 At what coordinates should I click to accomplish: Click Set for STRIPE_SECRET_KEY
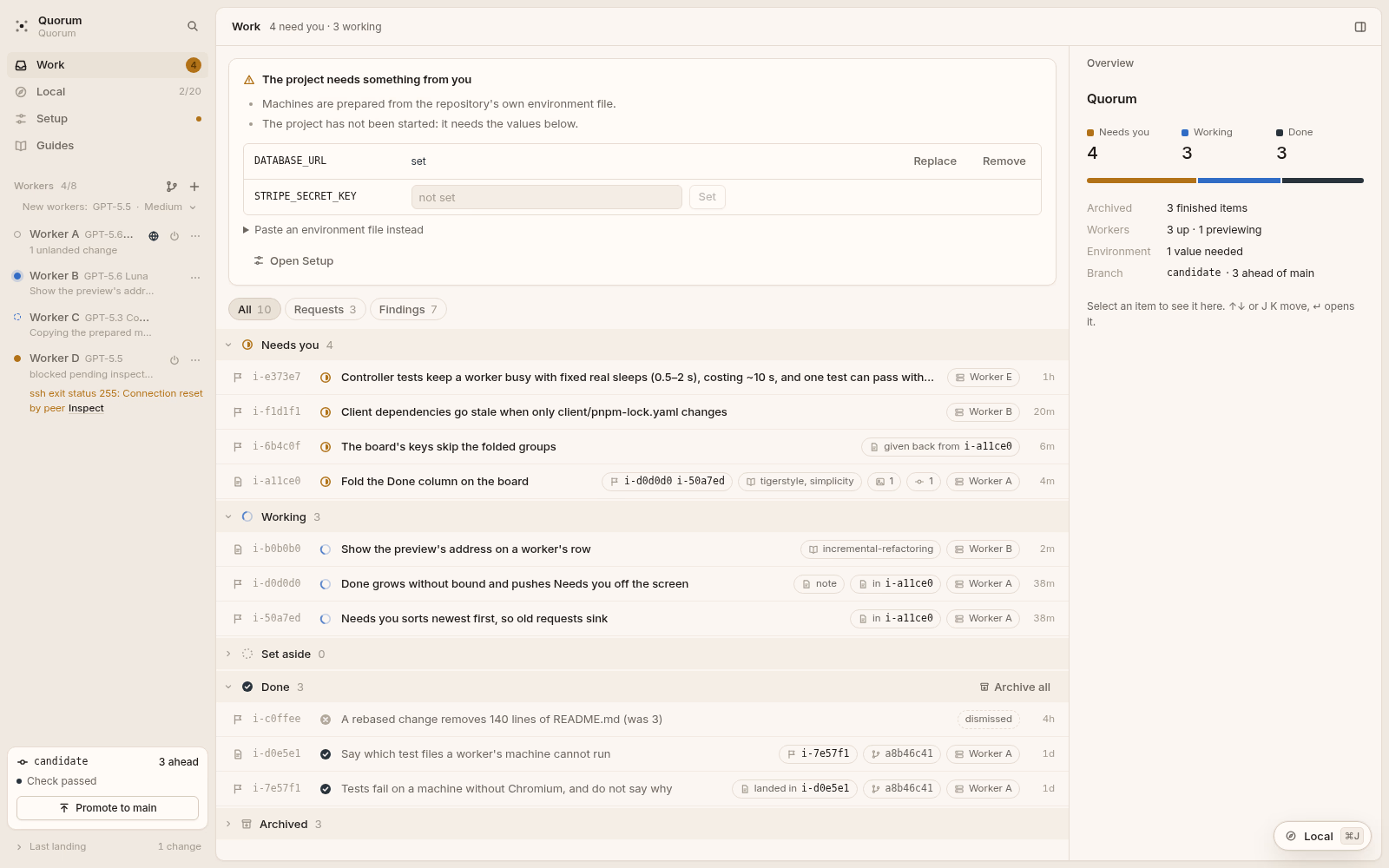[708, 197]
